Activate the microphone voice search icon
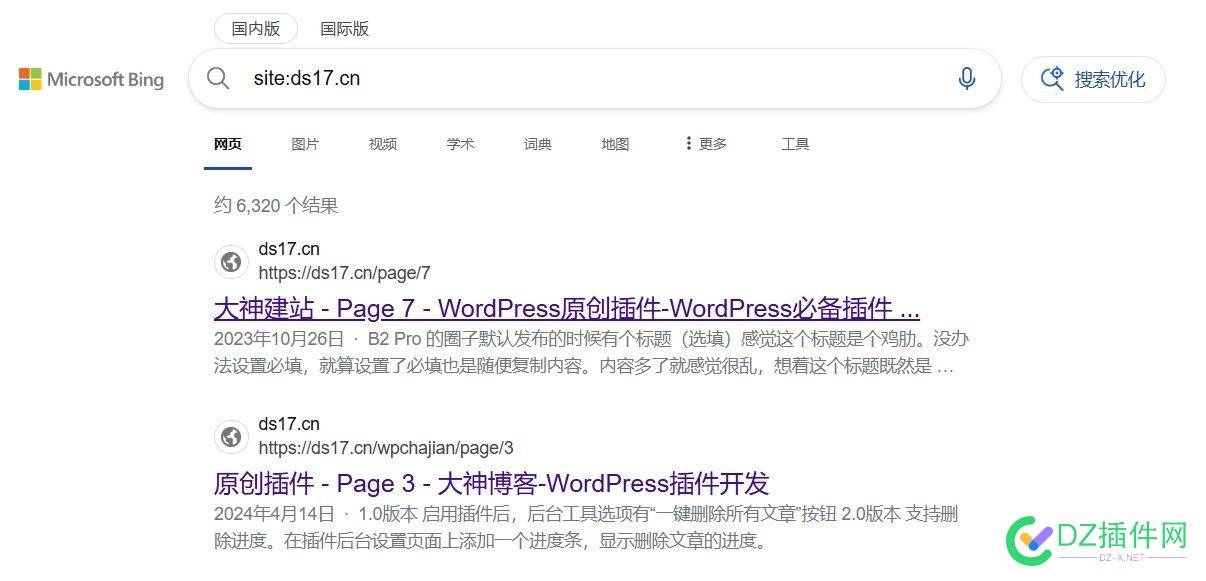Image resolution: width=1206 pixels, height=581 pixels. tap(967, 79)
